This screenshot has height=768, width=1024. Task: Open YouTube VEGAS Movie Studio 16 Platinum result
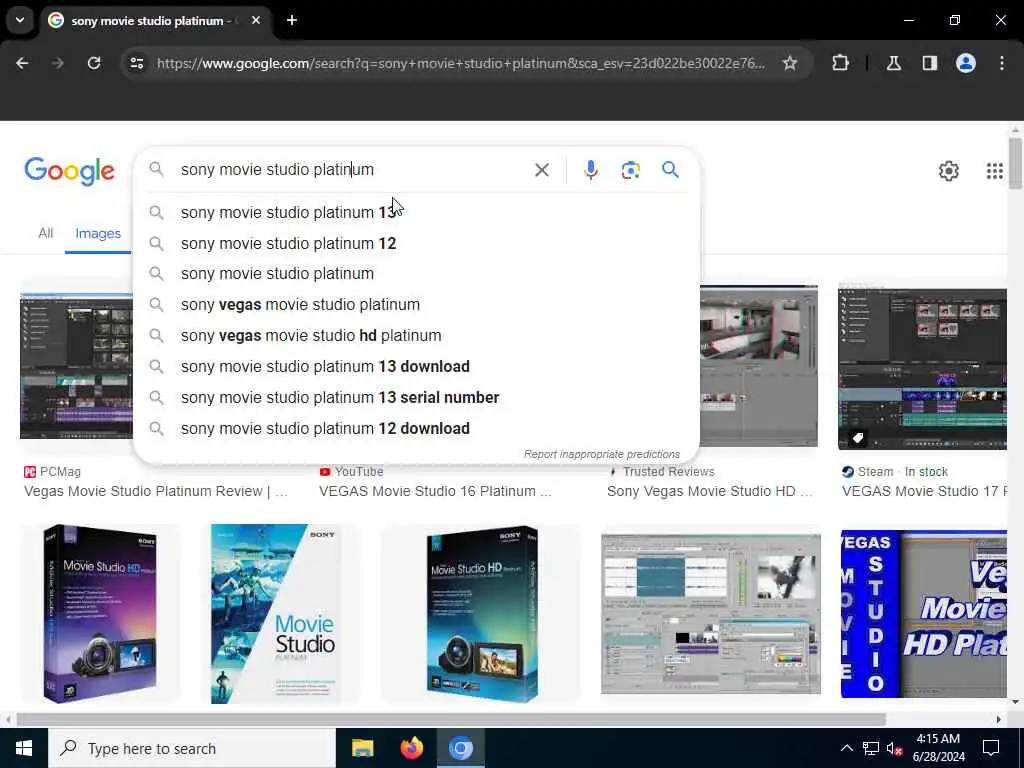click(x=435, y=491)
